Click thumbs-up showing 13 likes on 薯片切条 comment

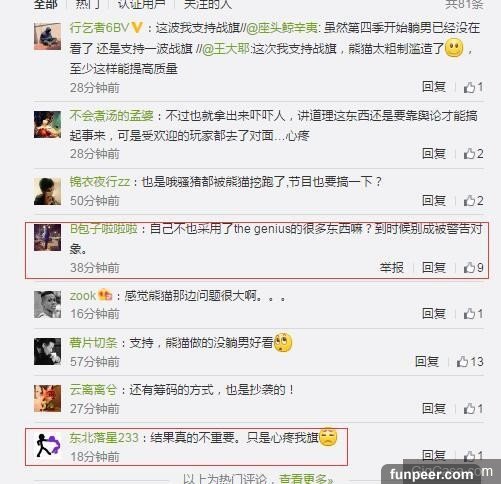(x=469, y=362)
